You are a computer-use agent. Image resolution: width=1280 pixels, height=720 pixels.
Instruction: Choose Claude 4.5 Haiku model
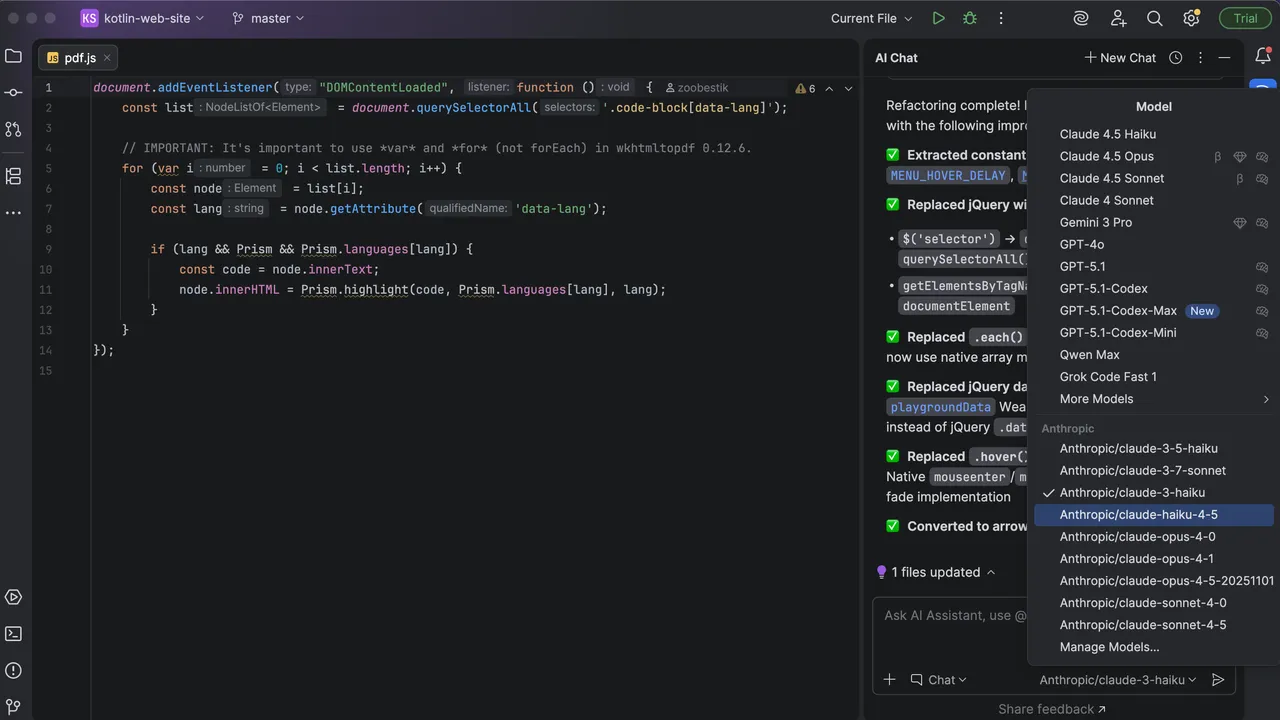click(1154, 134)
